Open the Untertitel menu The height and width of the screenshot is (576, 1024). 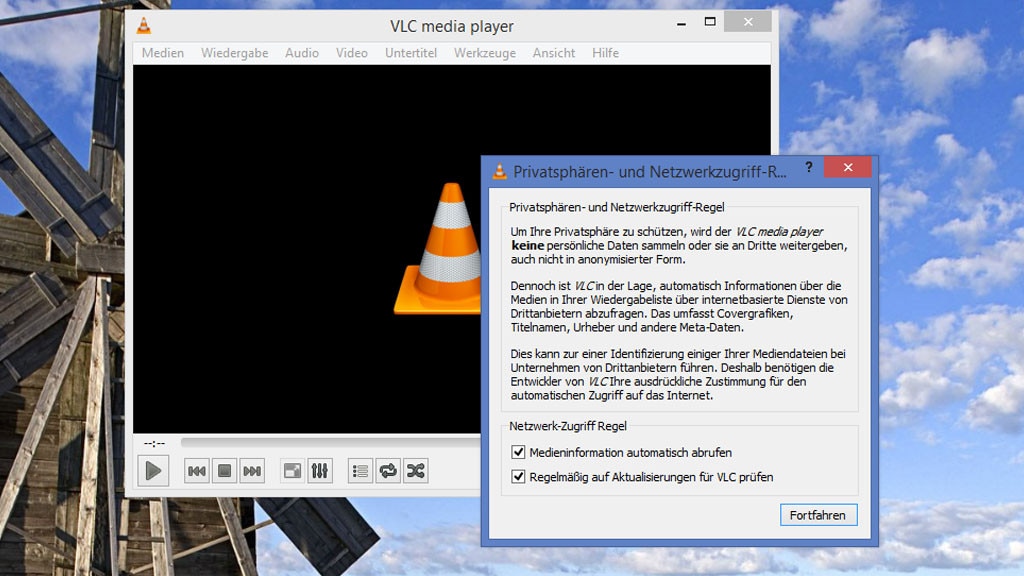coord(411,53)
